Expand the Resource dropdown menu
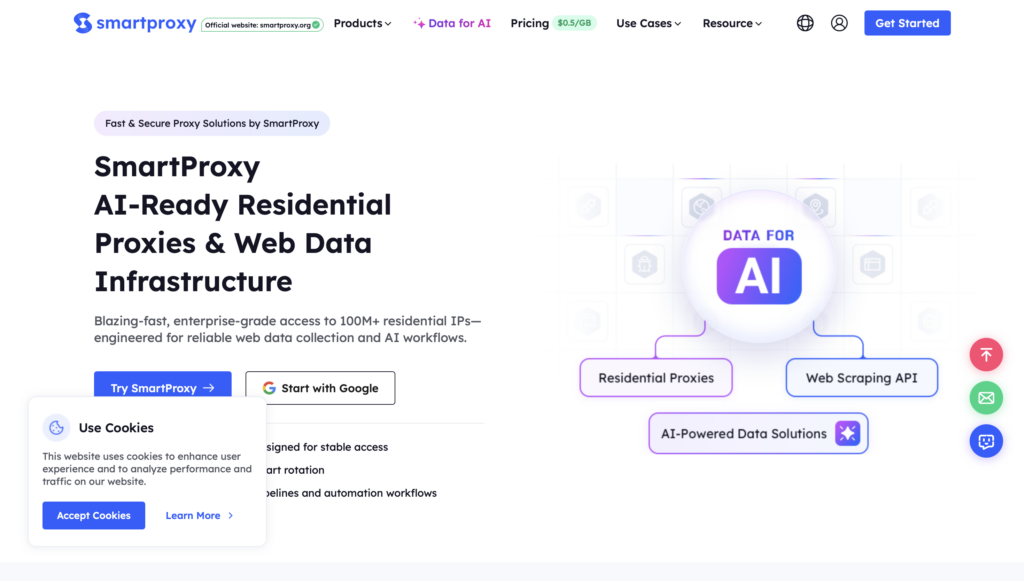Screen dimensions: 1024x581 tap(732, 23)
